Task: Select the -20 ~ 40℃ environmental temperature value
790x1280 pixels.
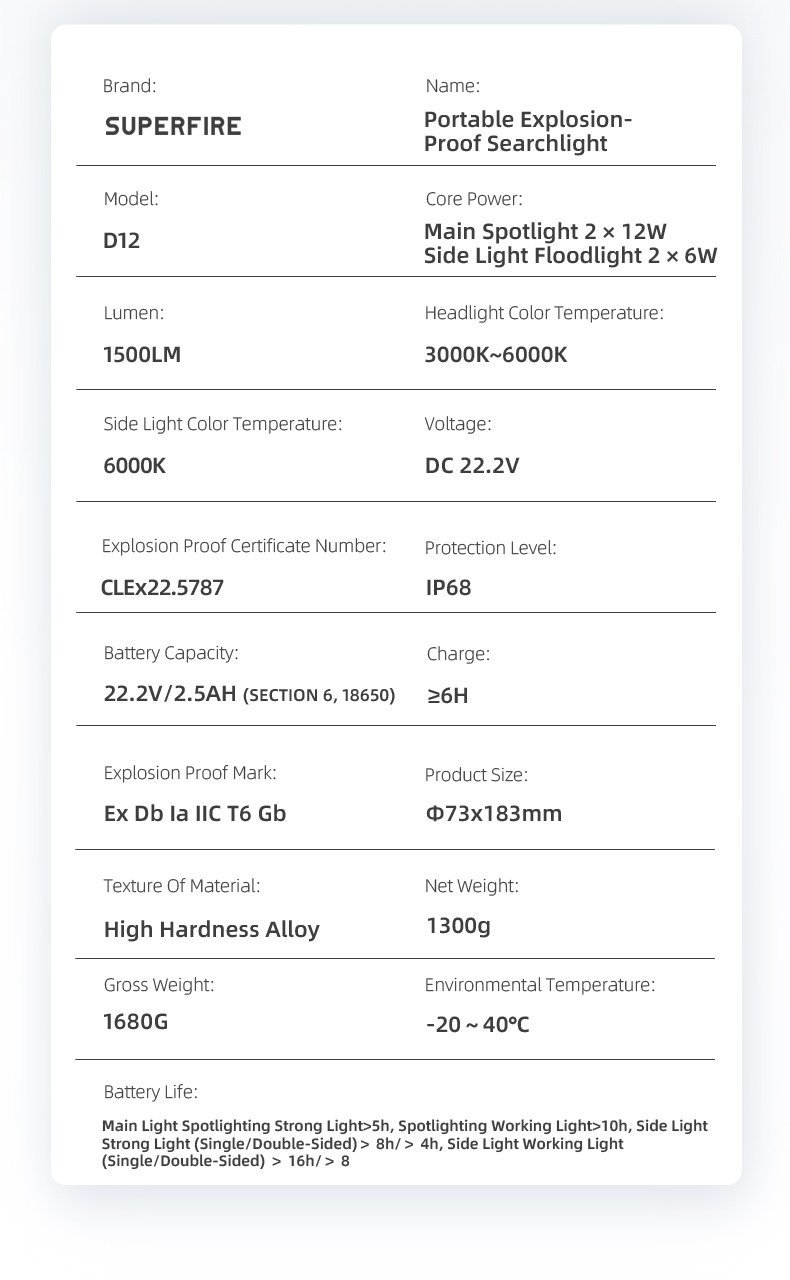Action: click(x=477, y=1025)
